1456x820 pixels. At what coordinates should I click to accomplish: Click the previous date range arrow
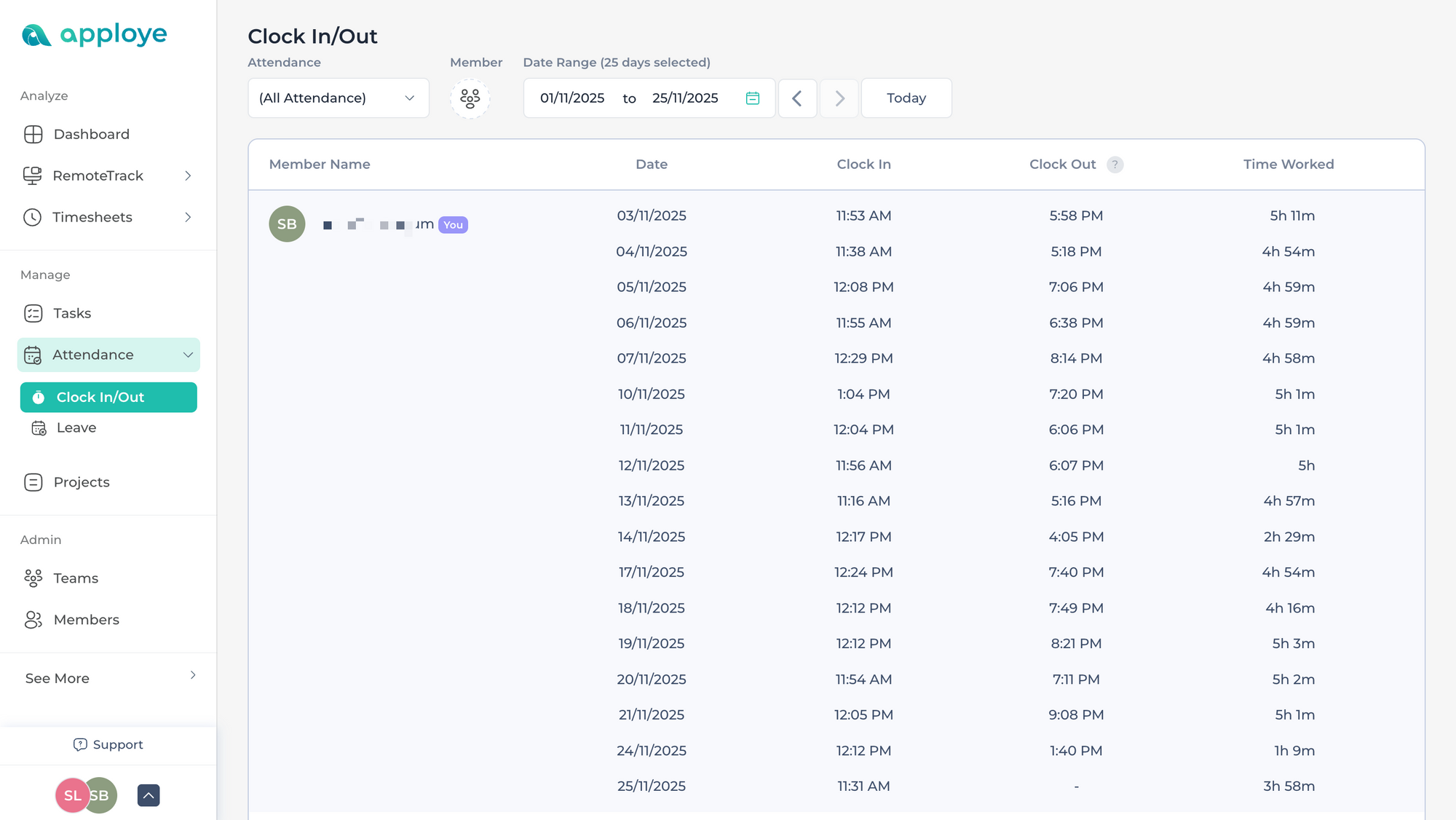click(797, 98)
